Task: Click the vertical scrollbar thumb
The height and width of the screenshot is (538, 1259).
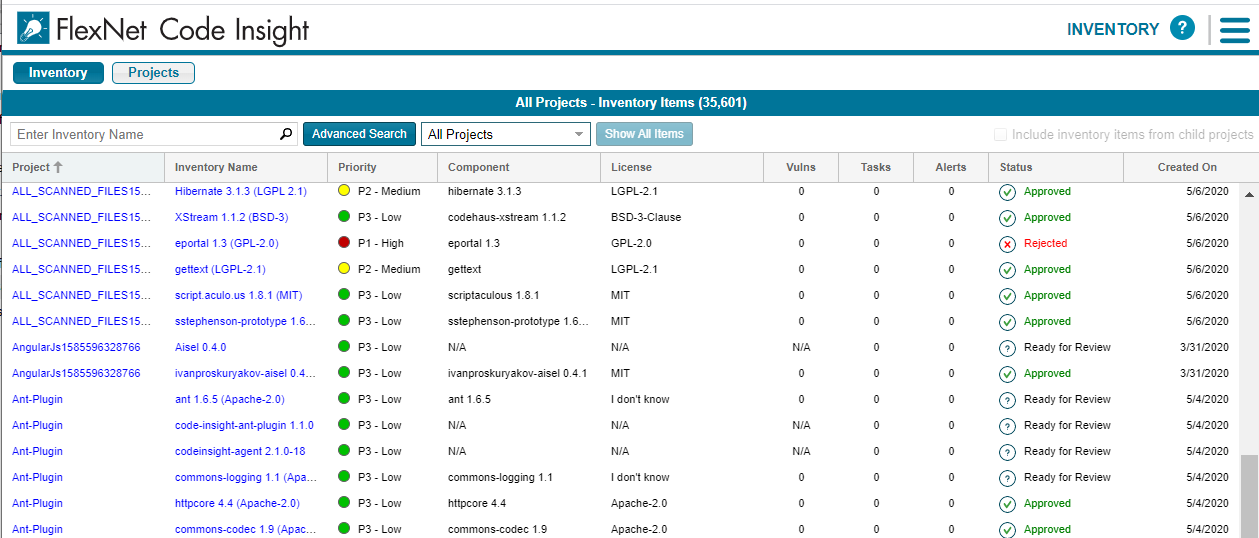Action: pyautogui.click(x=1248, y=497)
